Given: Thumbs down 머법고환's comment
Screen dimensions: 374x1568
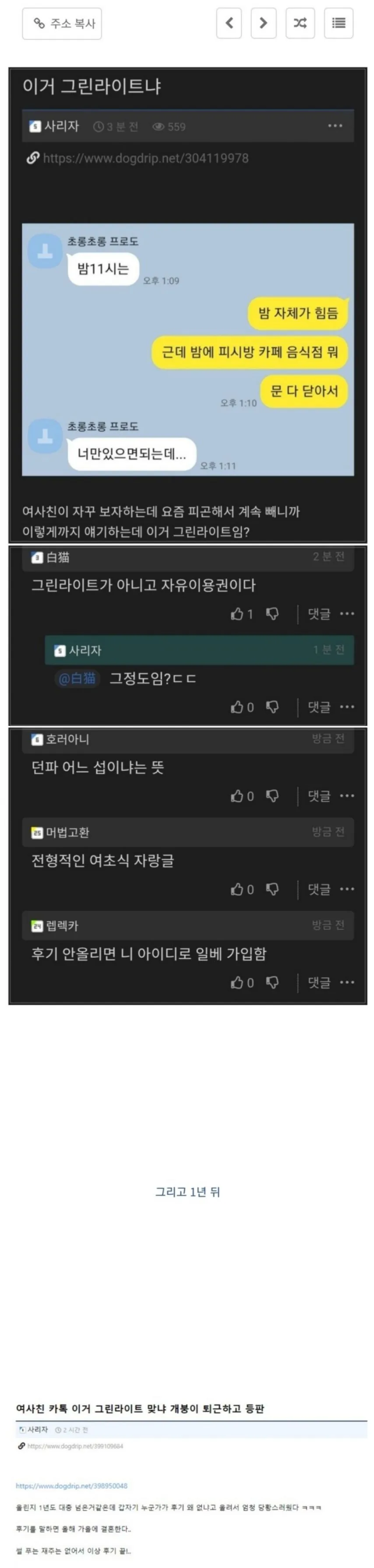Looking at the screenshot, I should point(273,890).
